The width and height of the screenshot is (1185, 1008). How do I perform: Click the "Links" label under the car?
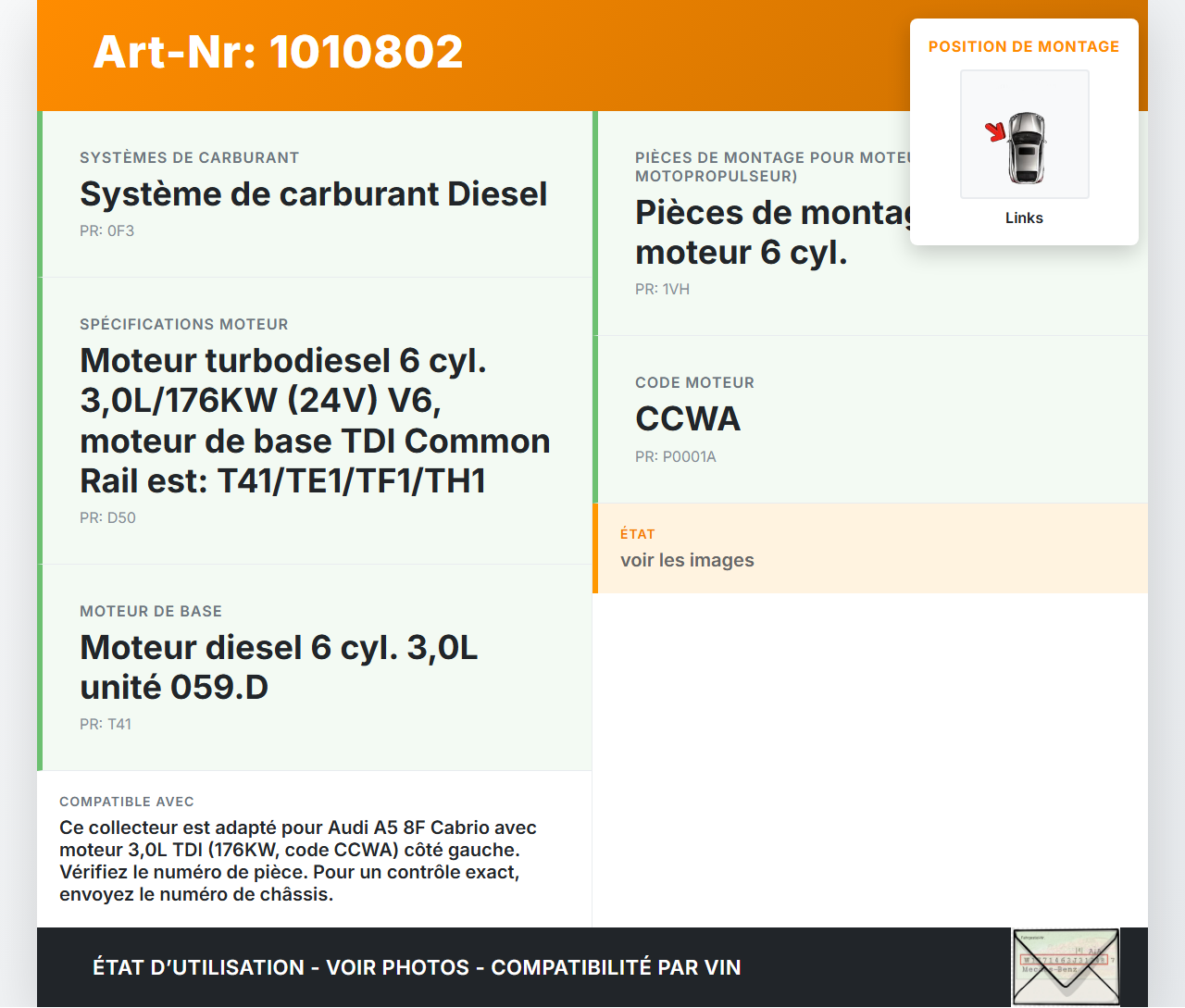(1024, 218)
